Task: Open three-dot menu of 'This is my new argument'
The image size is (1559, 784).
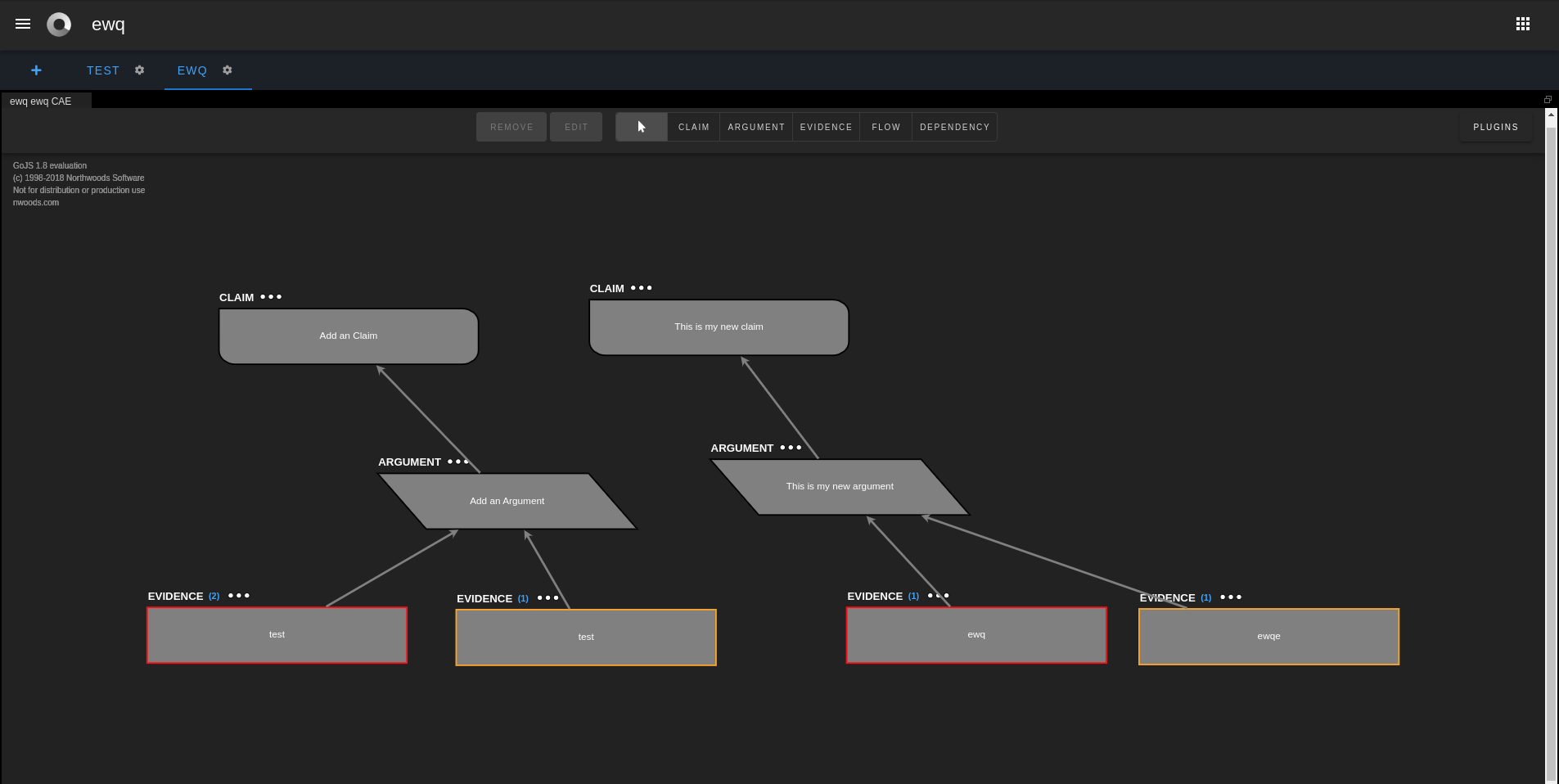Action: point(791,448)
